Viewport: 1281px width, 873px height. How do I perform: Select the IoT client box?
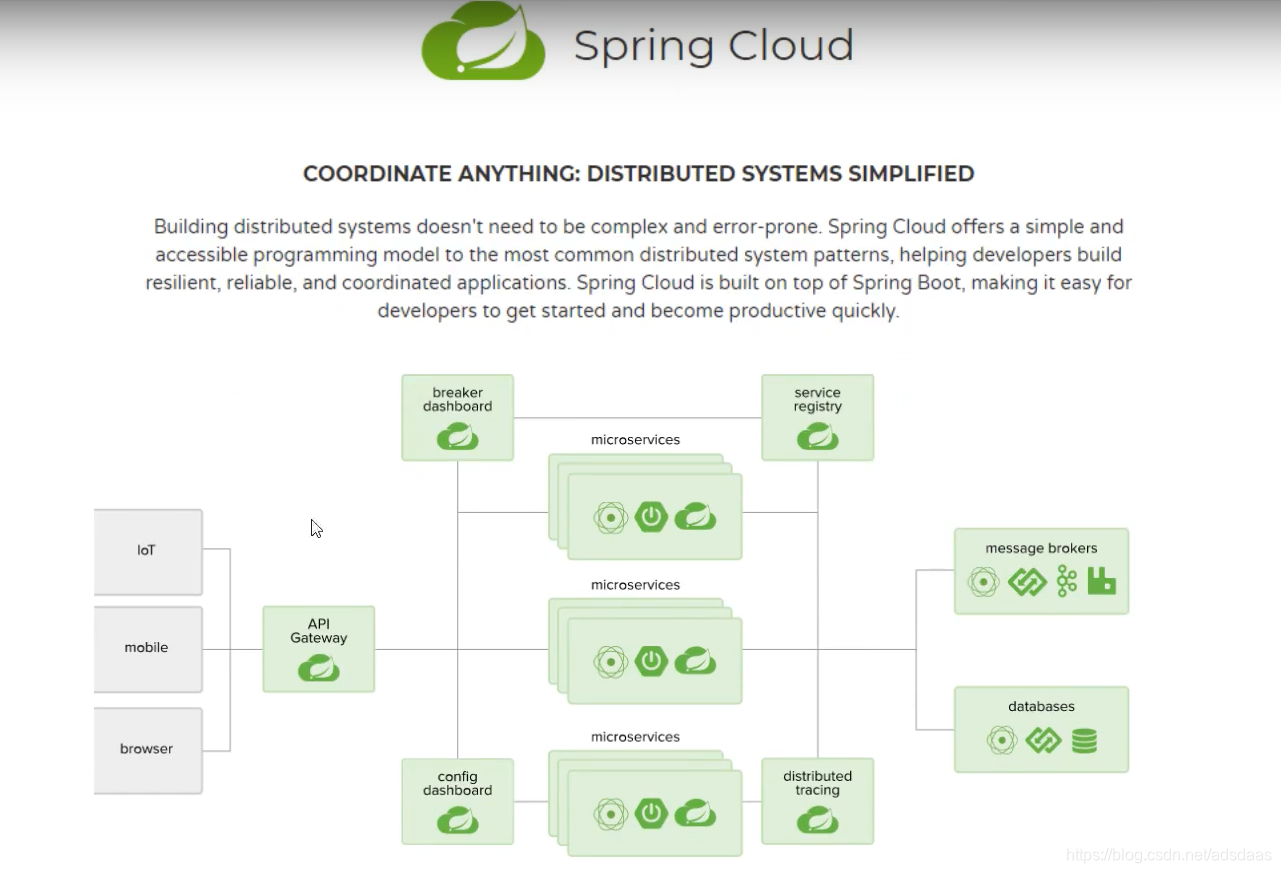148,552
